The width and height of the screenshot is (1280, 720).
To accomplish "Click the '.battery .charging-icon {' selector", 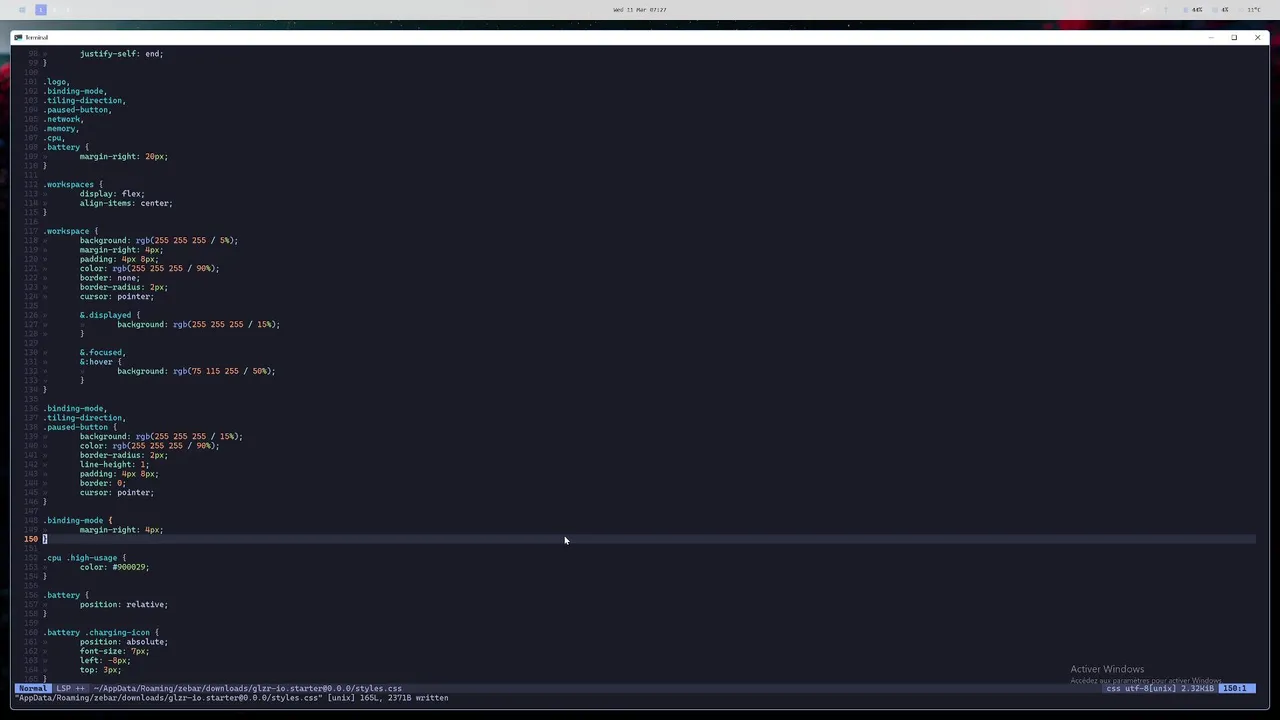I will coord(101,633).
